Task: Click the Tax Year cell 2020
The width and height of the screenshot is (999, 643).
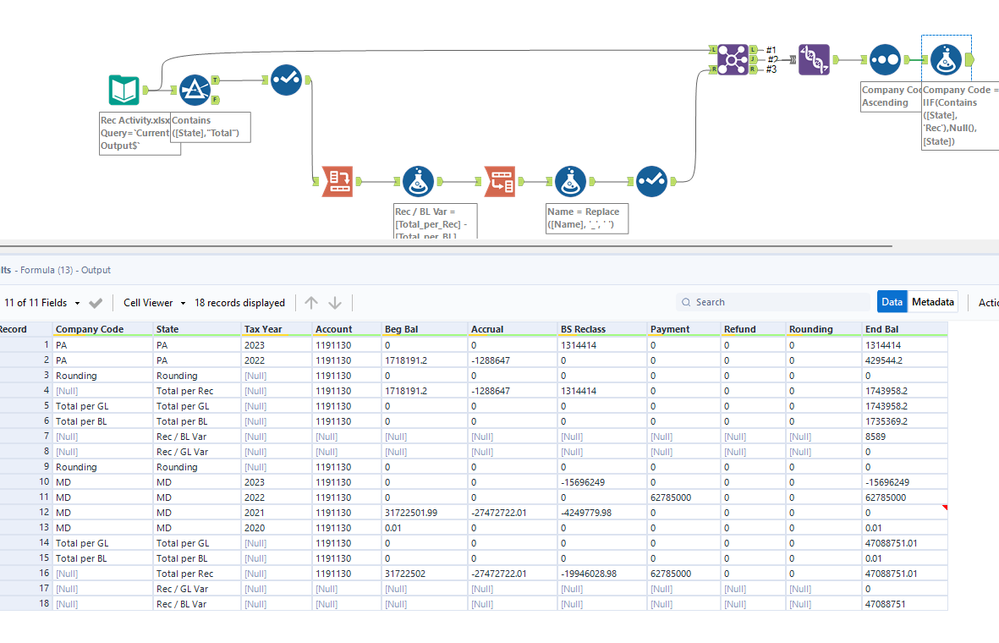Action: (x=277, y=528)
